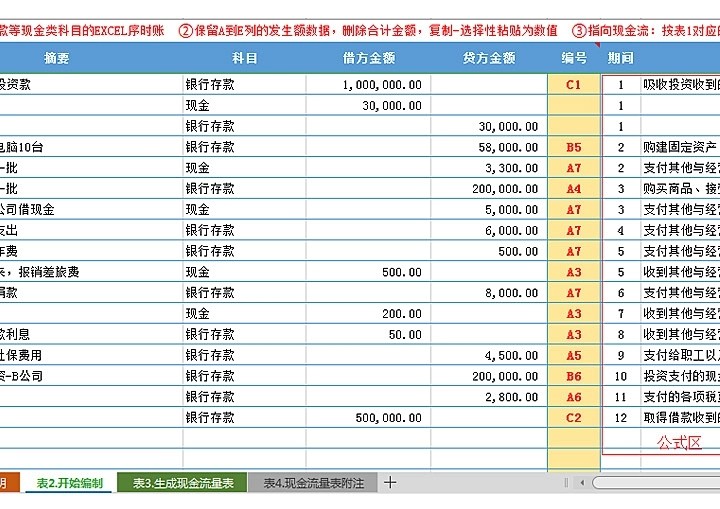This screenshot has width=720, height=509.
Task: Click the C2 code cell
Action: tap(574, 418)
